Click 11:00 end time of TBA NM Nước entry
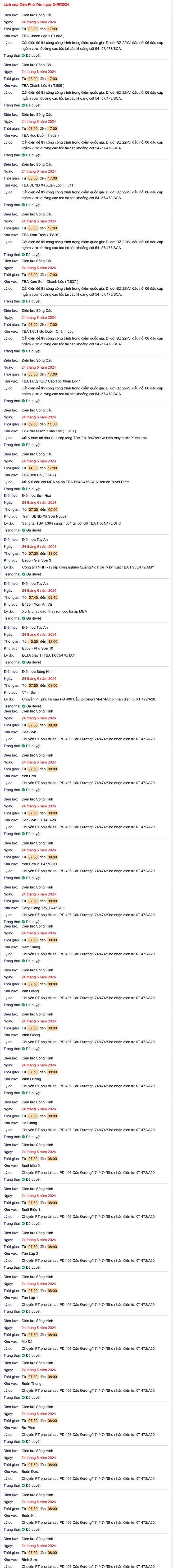Viewport: 173px width, 1568px height. tap(52, 424)
